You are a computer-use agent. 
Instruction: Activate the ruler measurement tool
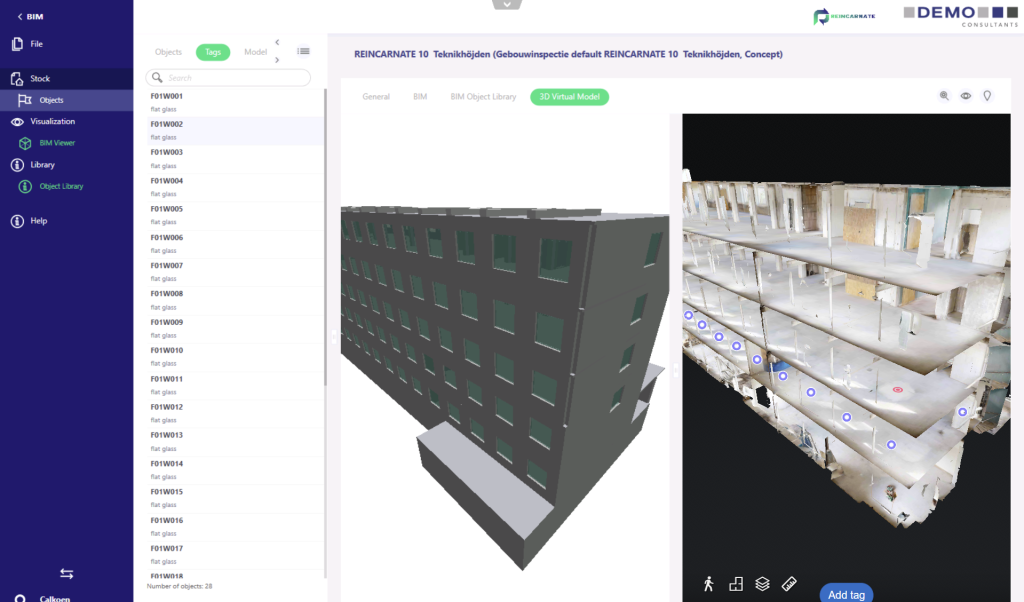coord(789,584)
